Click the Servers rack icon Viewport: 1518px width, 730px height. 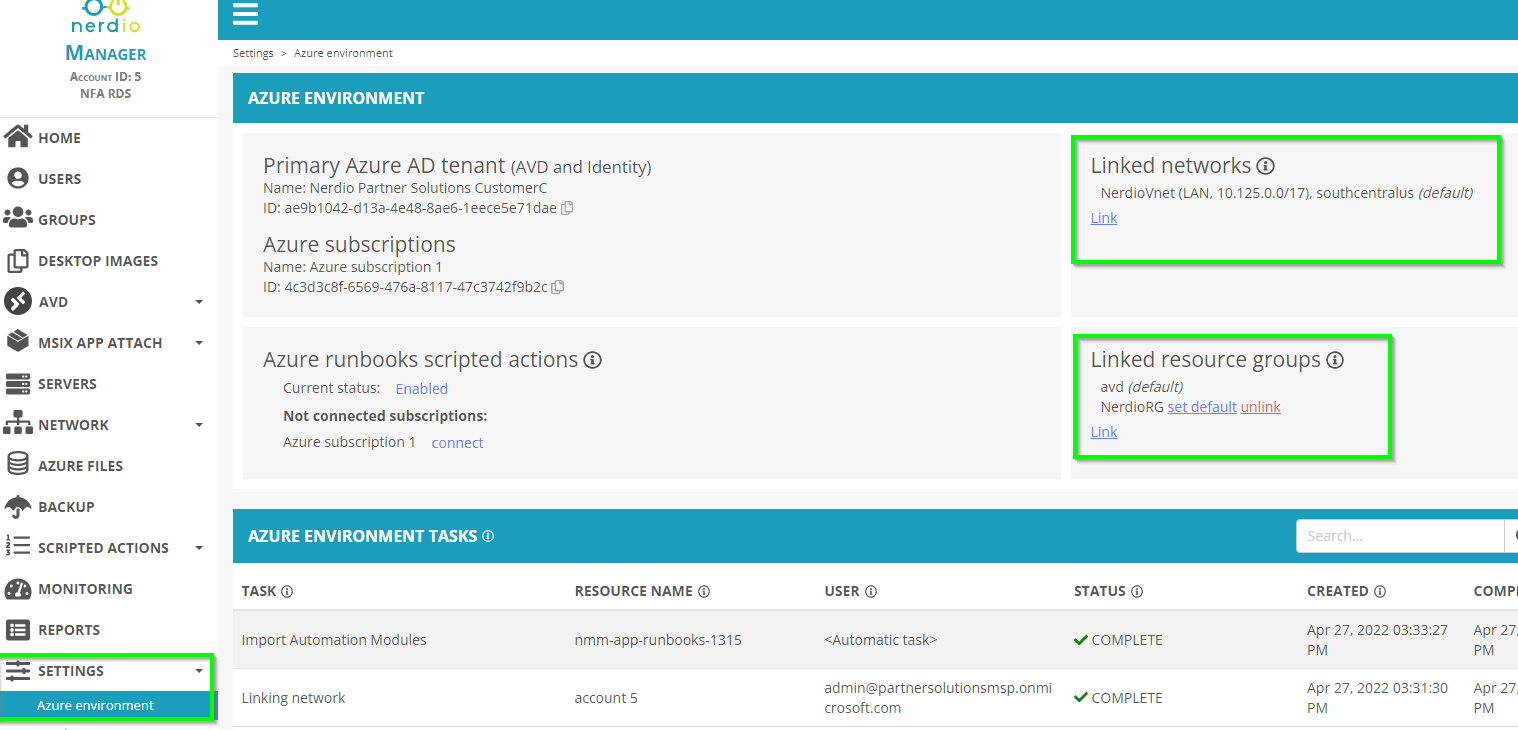tap(18, 383)
